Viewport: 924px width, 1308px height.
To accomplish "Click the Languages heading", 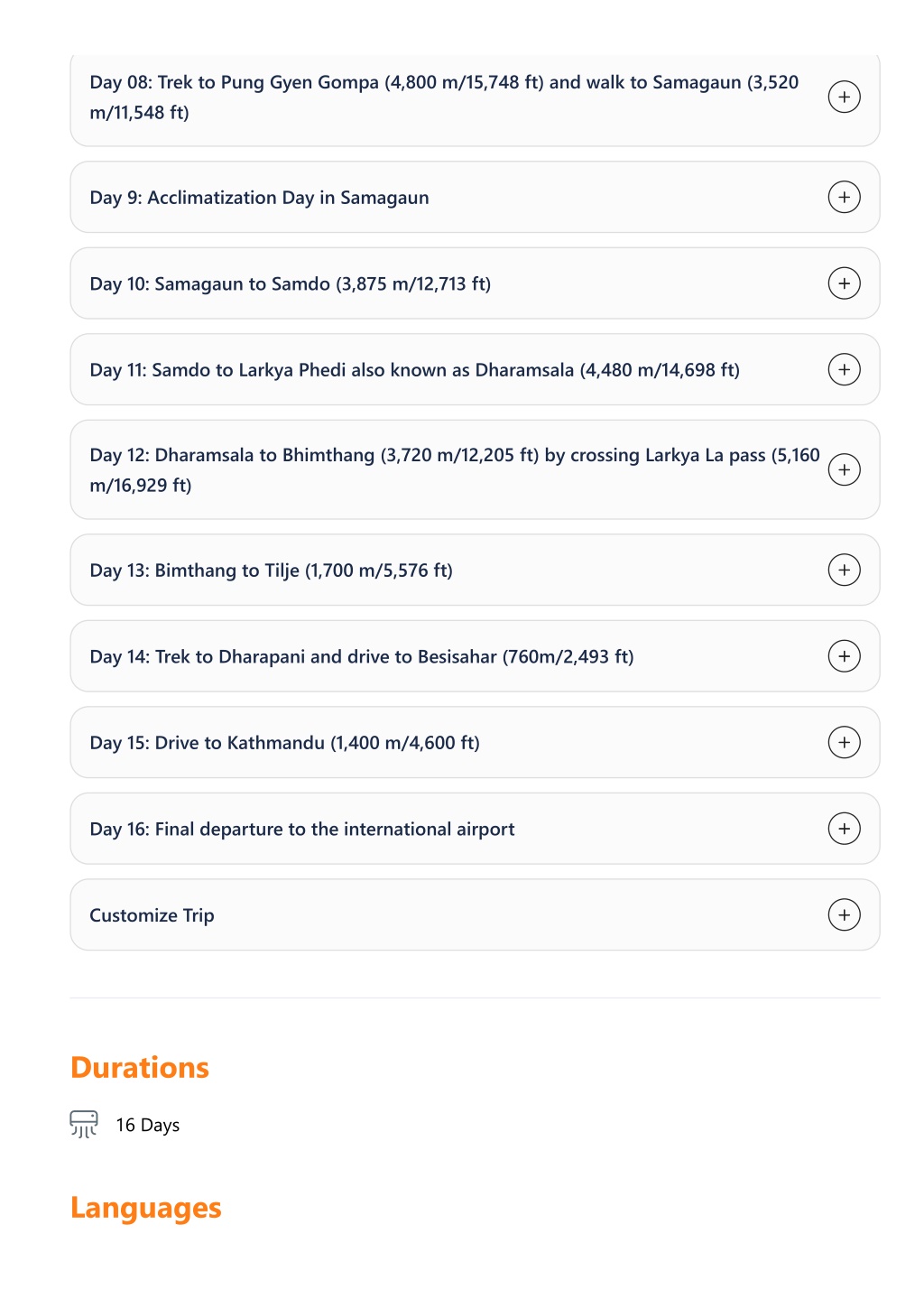I will point(146,1208).
